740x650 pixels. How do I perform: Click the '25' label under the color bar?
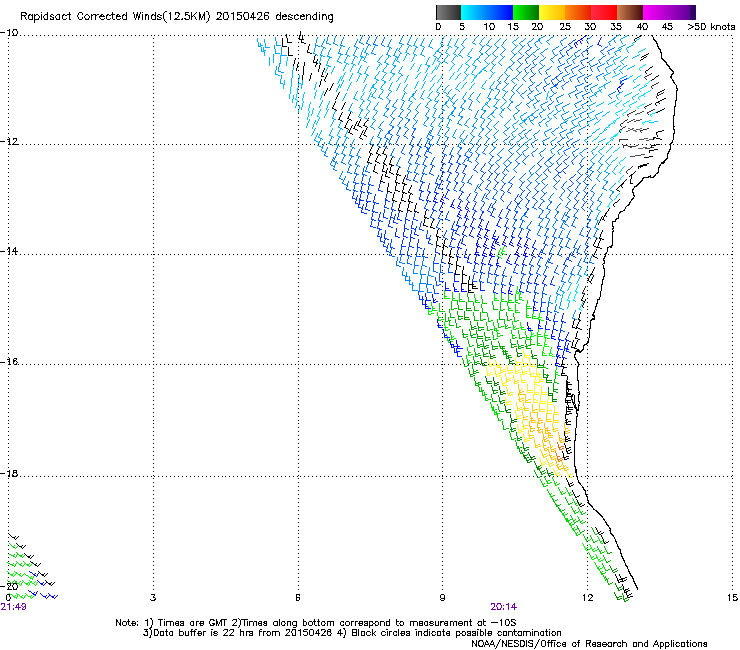(x=565, y=27)
